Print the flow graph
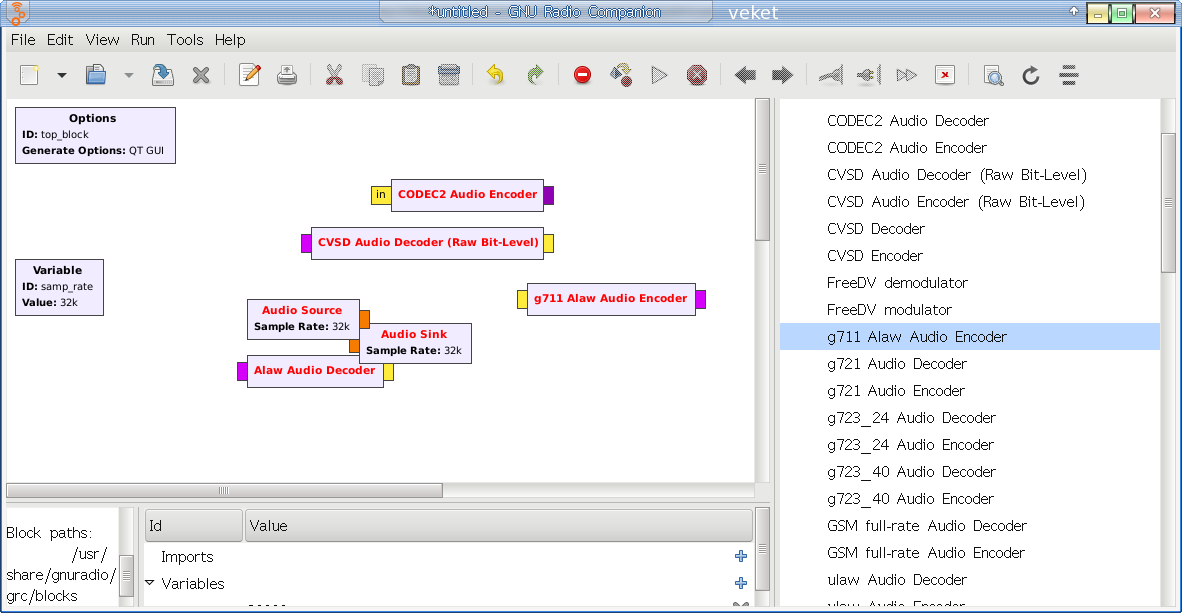The image size is (1182, 613). (287, 75)
